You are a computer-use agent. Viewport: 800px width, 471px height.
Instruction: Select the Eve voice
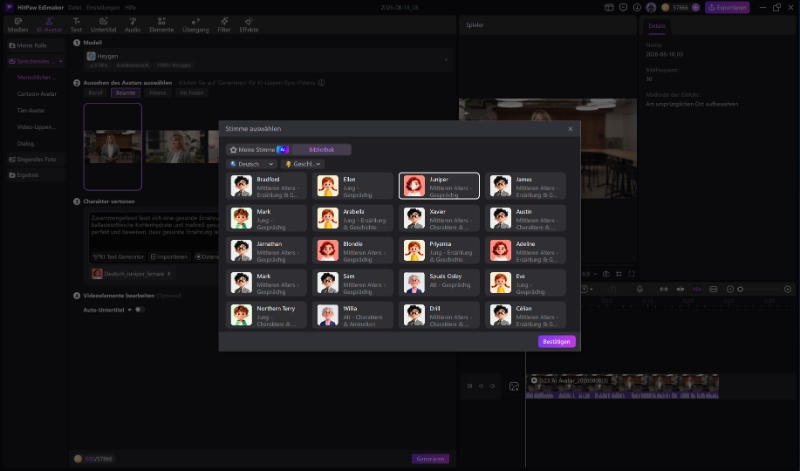click(x=526, y=283)
